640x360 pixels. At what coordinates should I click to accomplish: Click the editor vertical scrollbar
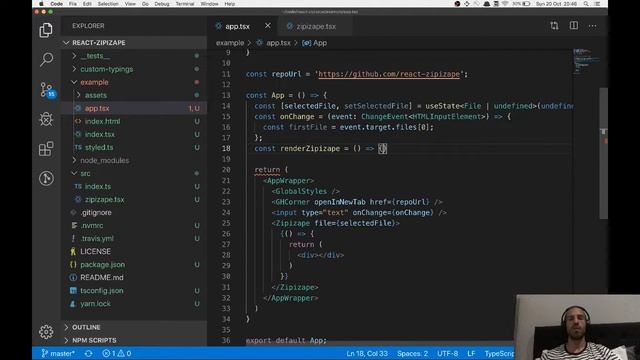coord(603,153)
